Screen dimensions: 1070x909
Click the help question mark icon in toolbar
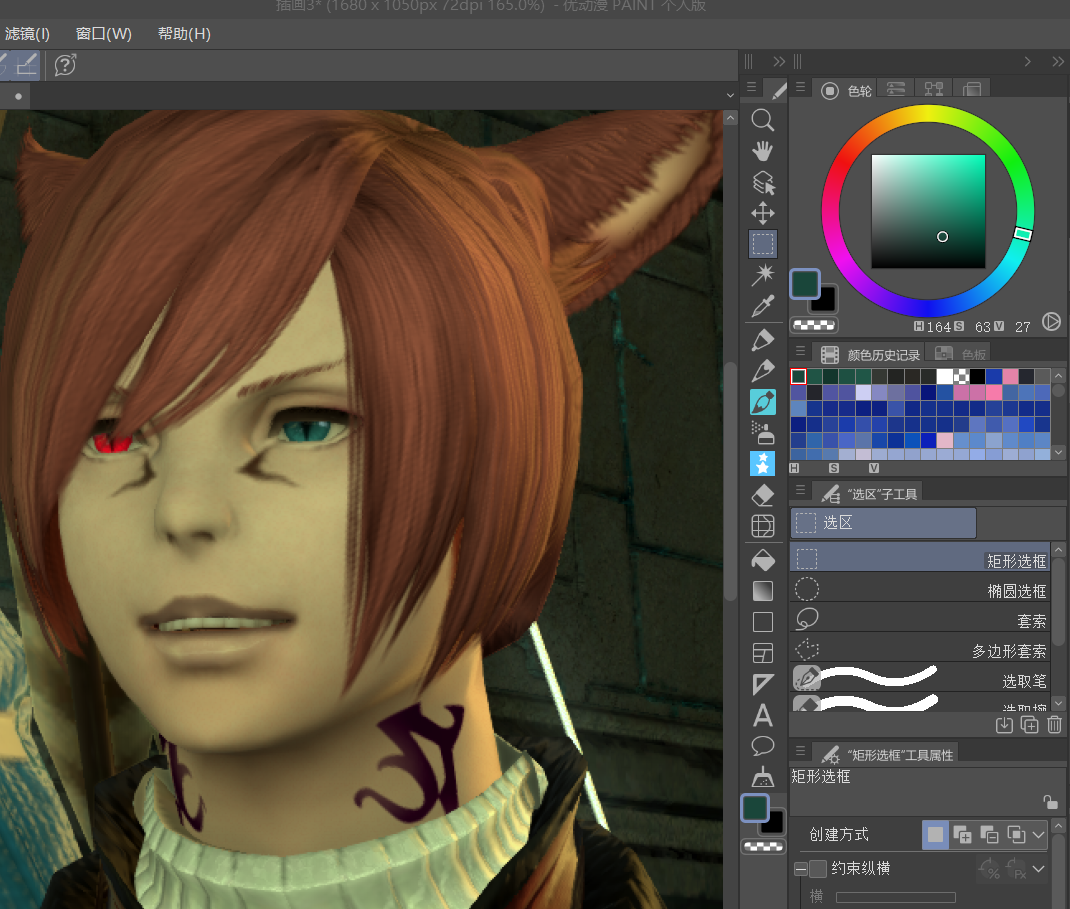[x=65, y=66]
